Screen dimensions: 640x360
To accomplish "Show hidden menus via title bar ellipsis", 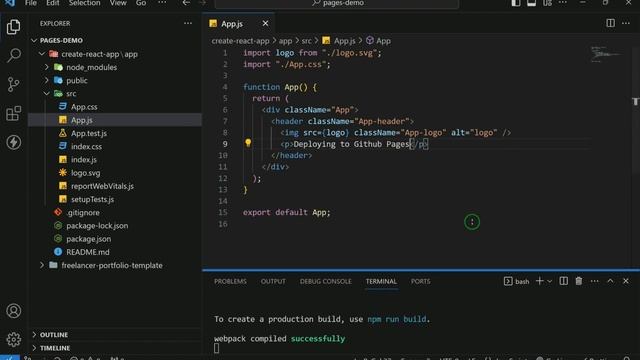I will coord(162,3).
